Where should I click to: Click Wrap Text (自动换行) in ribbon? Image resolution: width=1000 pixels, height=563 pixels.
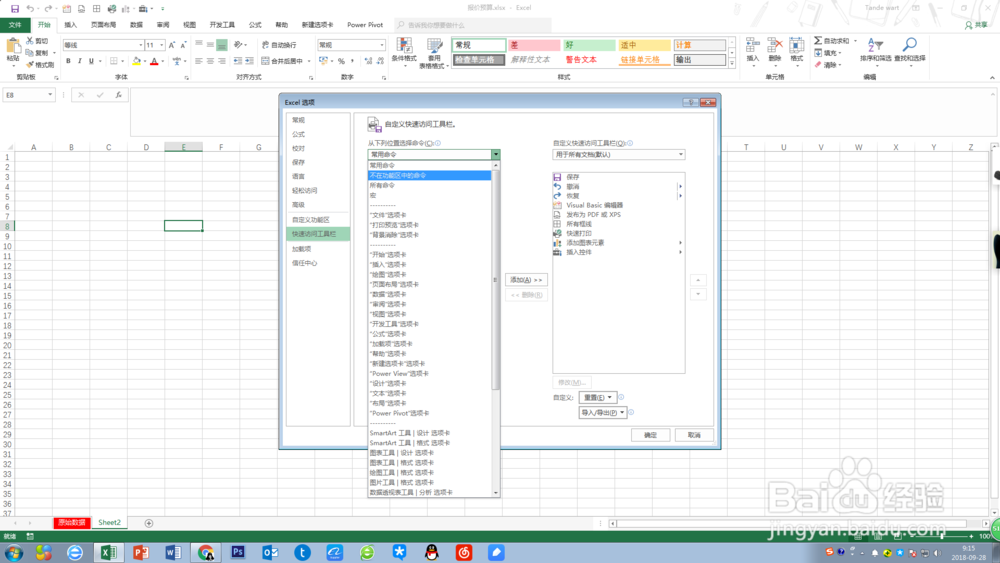tap(279, 45)
